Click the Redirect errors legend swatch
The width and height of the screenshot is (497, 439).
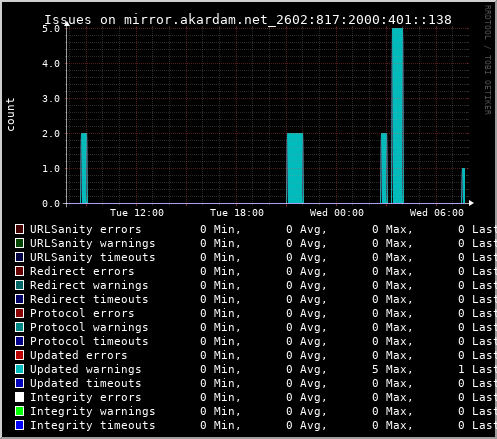click(19, 271)
